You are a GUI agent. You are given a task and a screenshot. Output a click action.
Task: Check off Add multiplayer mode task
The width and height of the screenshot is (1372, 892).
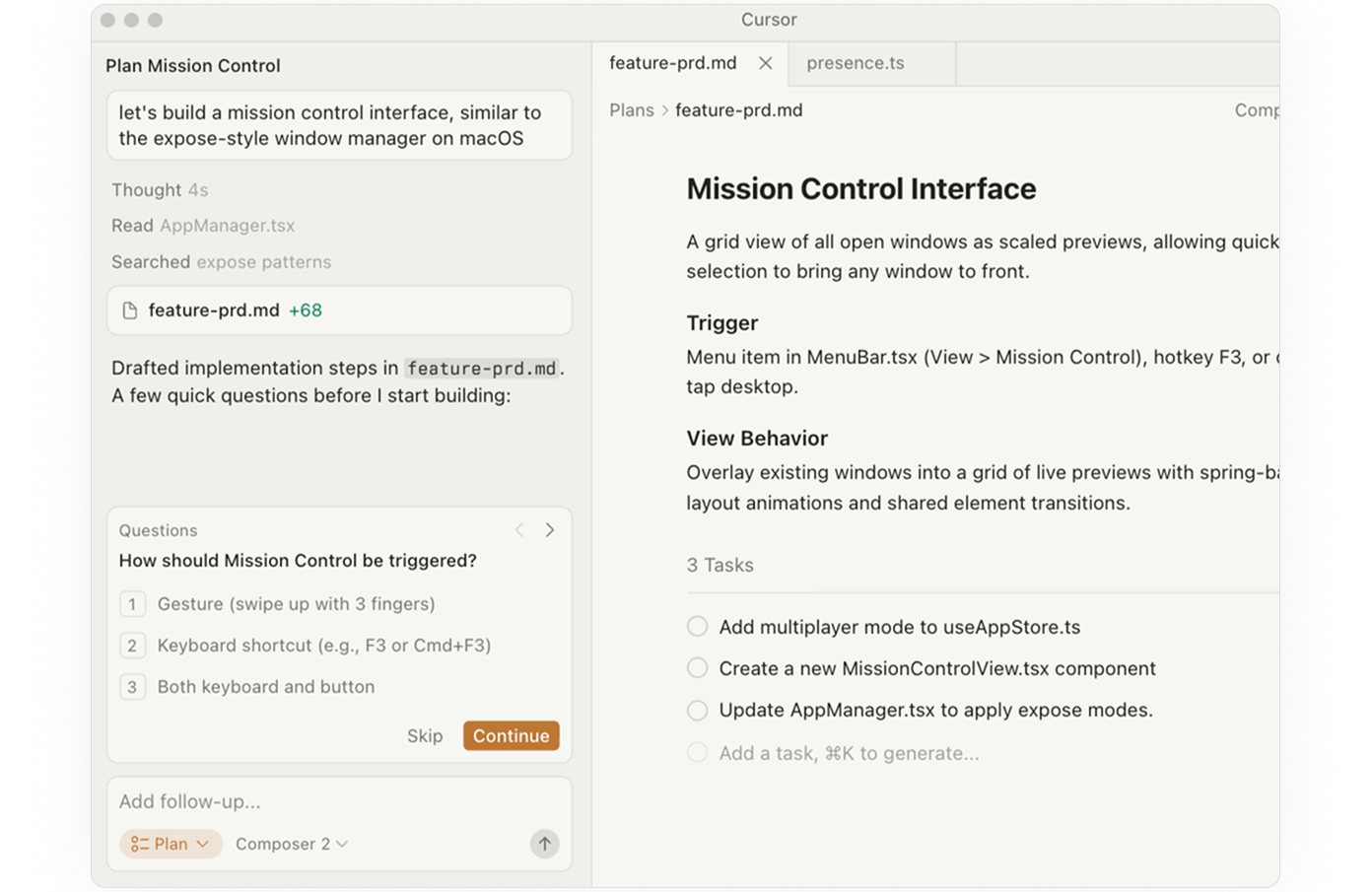697,627
